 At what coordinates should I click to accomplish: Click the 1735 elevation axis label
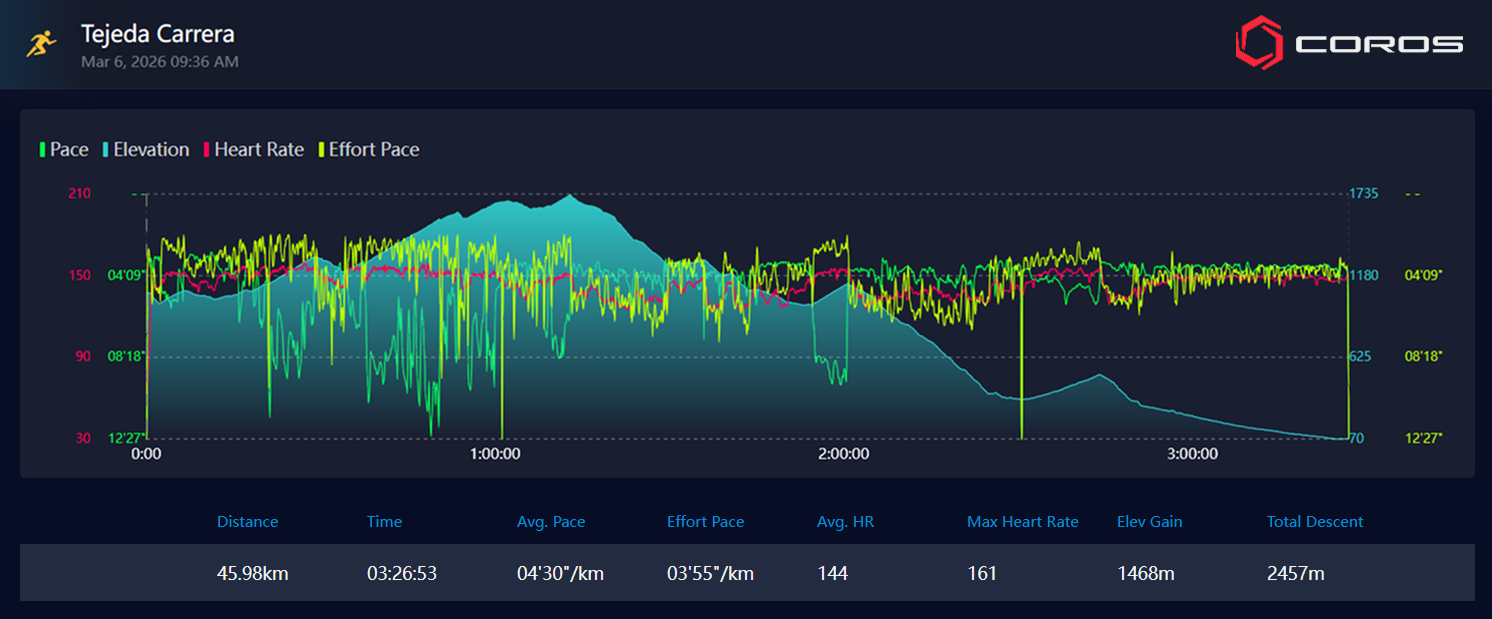[1363, 193]
